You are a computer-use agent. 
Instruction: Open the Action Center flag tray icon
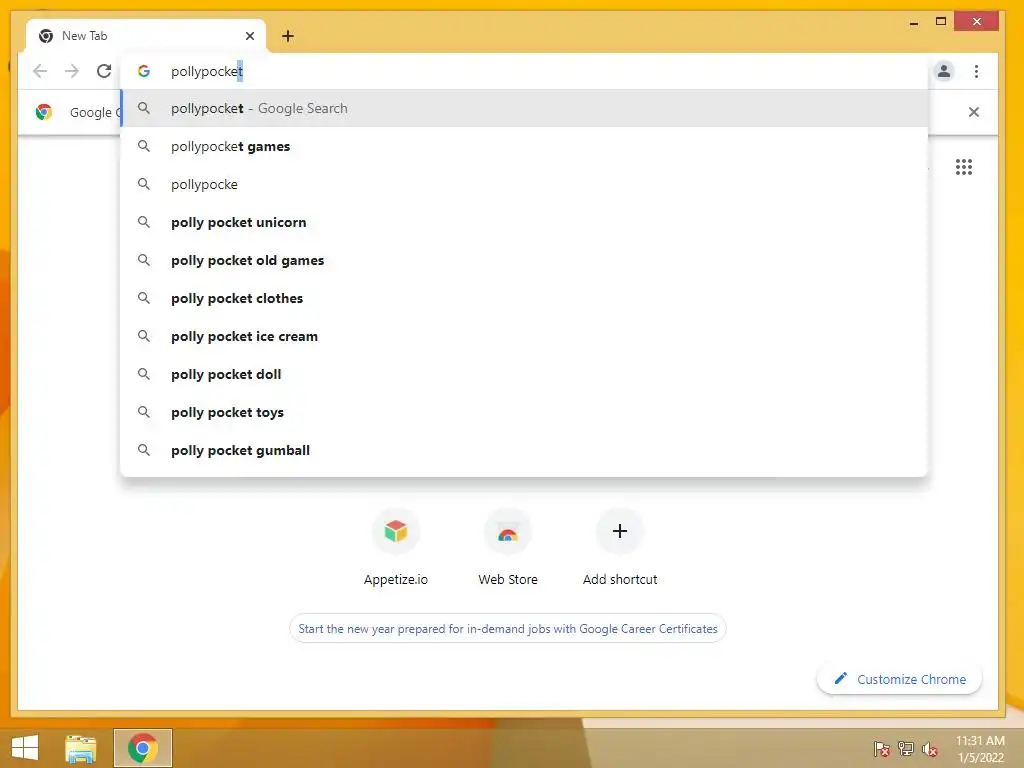(882, 749)
